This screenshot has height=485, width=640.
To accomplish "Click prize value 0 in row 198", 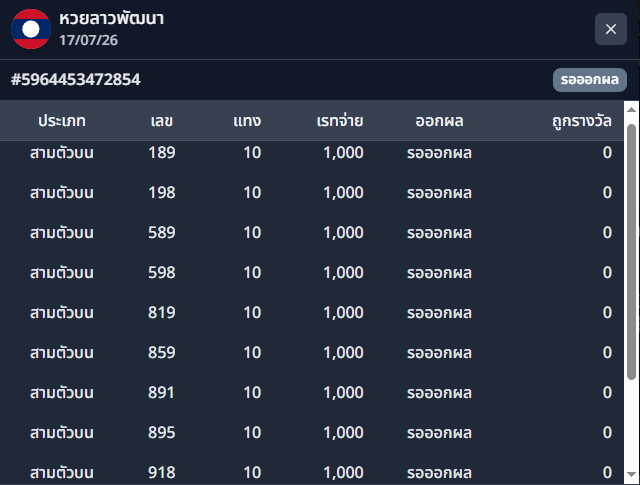I will 607,193.
